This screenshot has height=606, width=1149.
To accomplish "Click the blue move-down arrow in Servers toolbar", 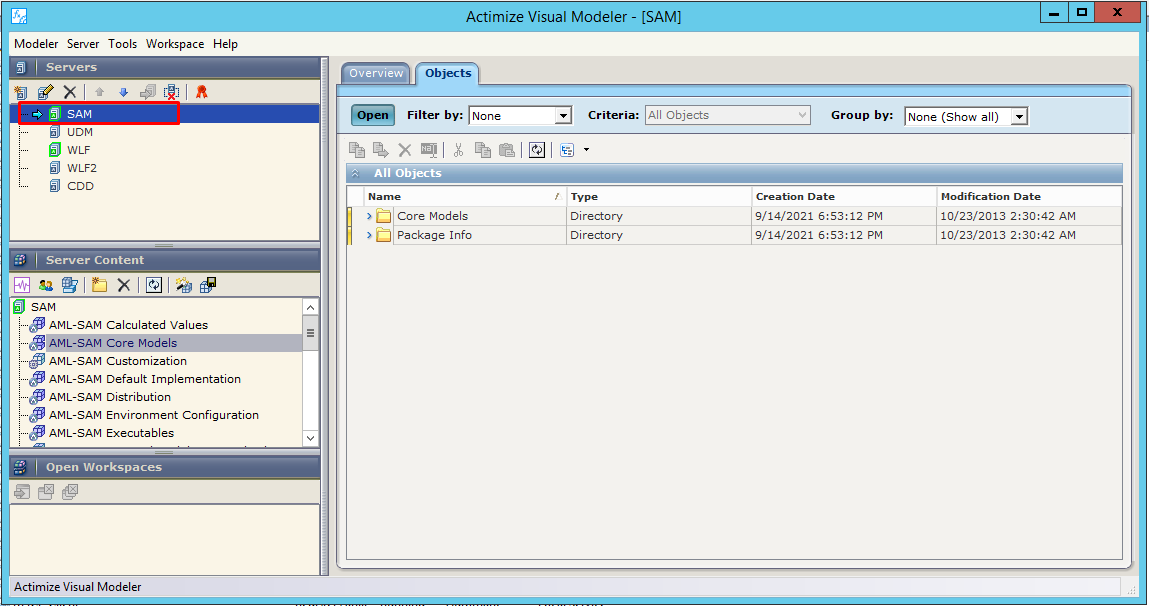I will (123, 92).
